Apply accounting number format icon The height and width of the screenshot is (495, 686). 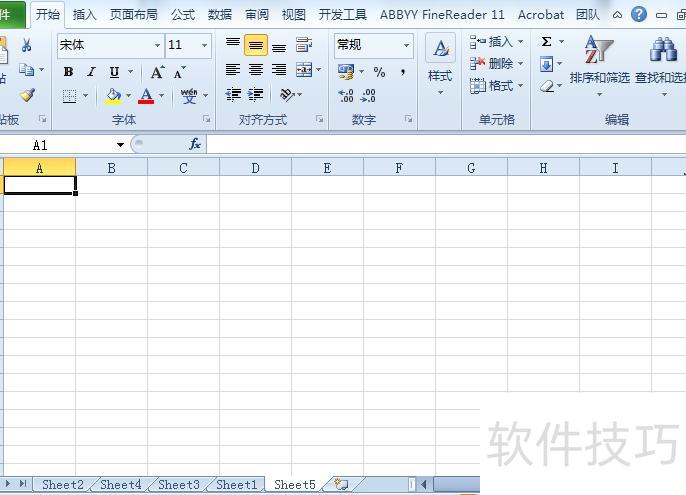point(346,72)
